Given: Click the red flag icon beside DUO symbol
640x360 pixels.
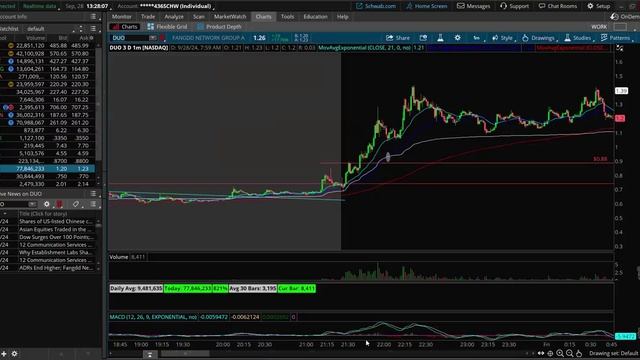Looking at the screenshot, I should tap(162, 38).
